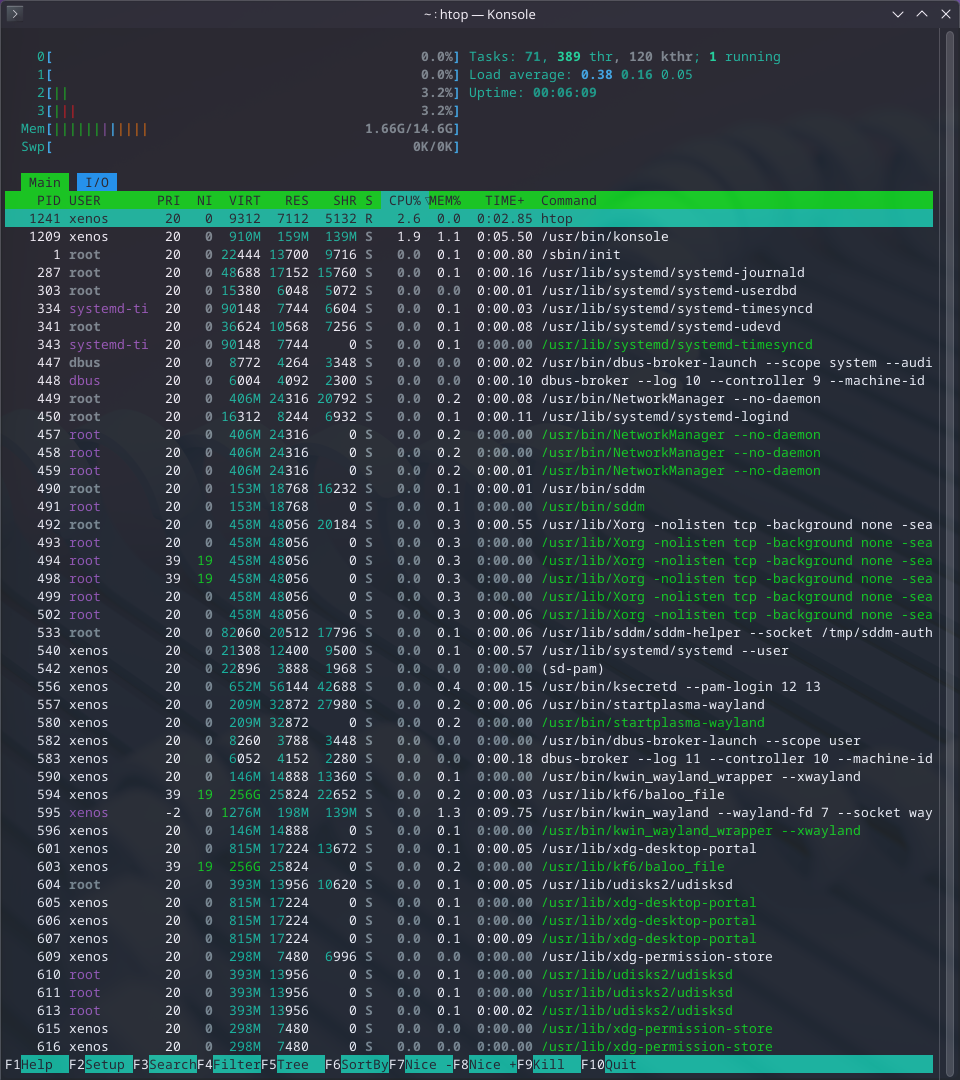Click F8 Nice + to raise niceness
Image resolution: width=960 pixels, height=1080 pixels.
point(485,1064)
